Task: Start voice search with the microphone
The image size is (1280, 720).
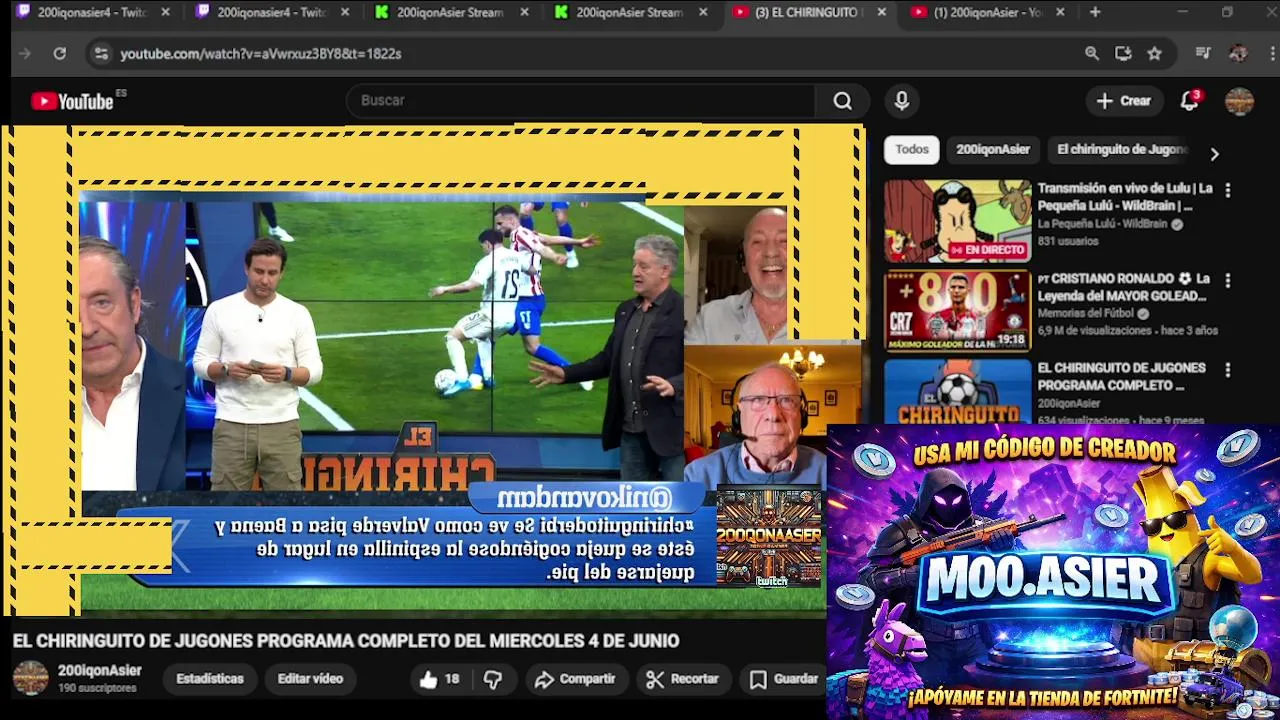Action: click(x=902, y=101)
